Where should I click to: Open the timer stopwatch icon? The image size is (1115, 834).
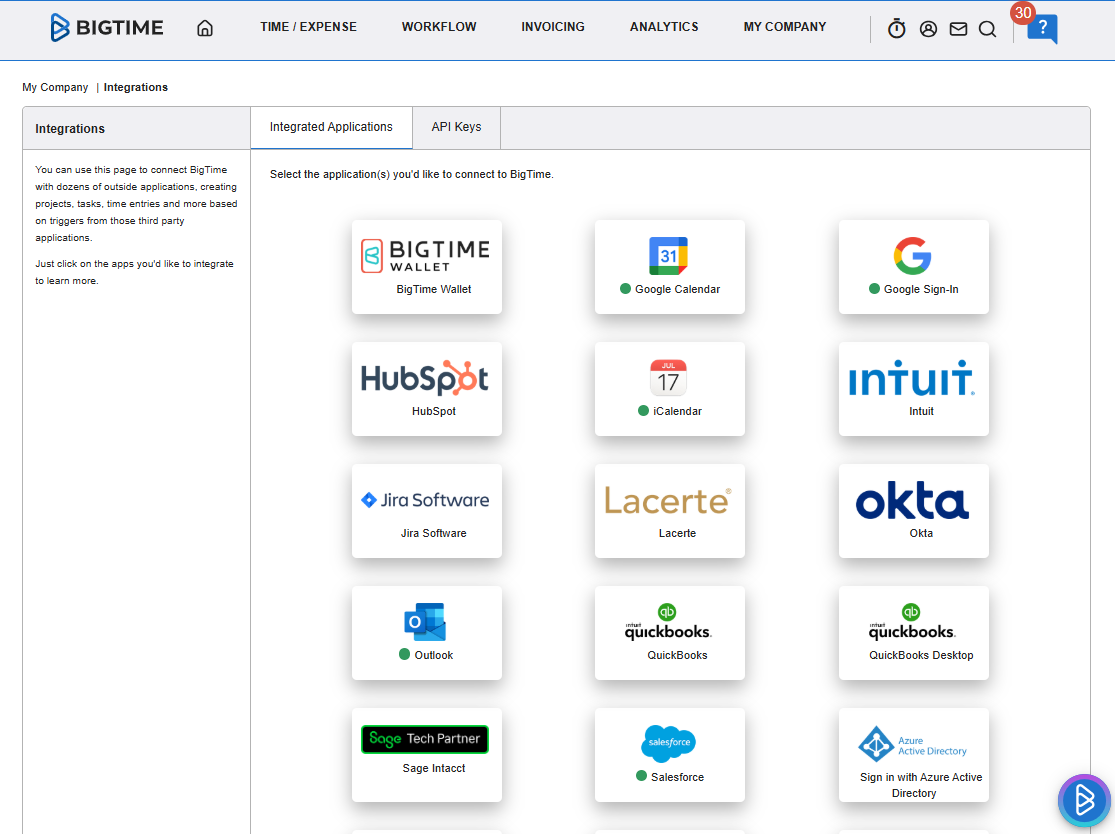coord(897,28)
